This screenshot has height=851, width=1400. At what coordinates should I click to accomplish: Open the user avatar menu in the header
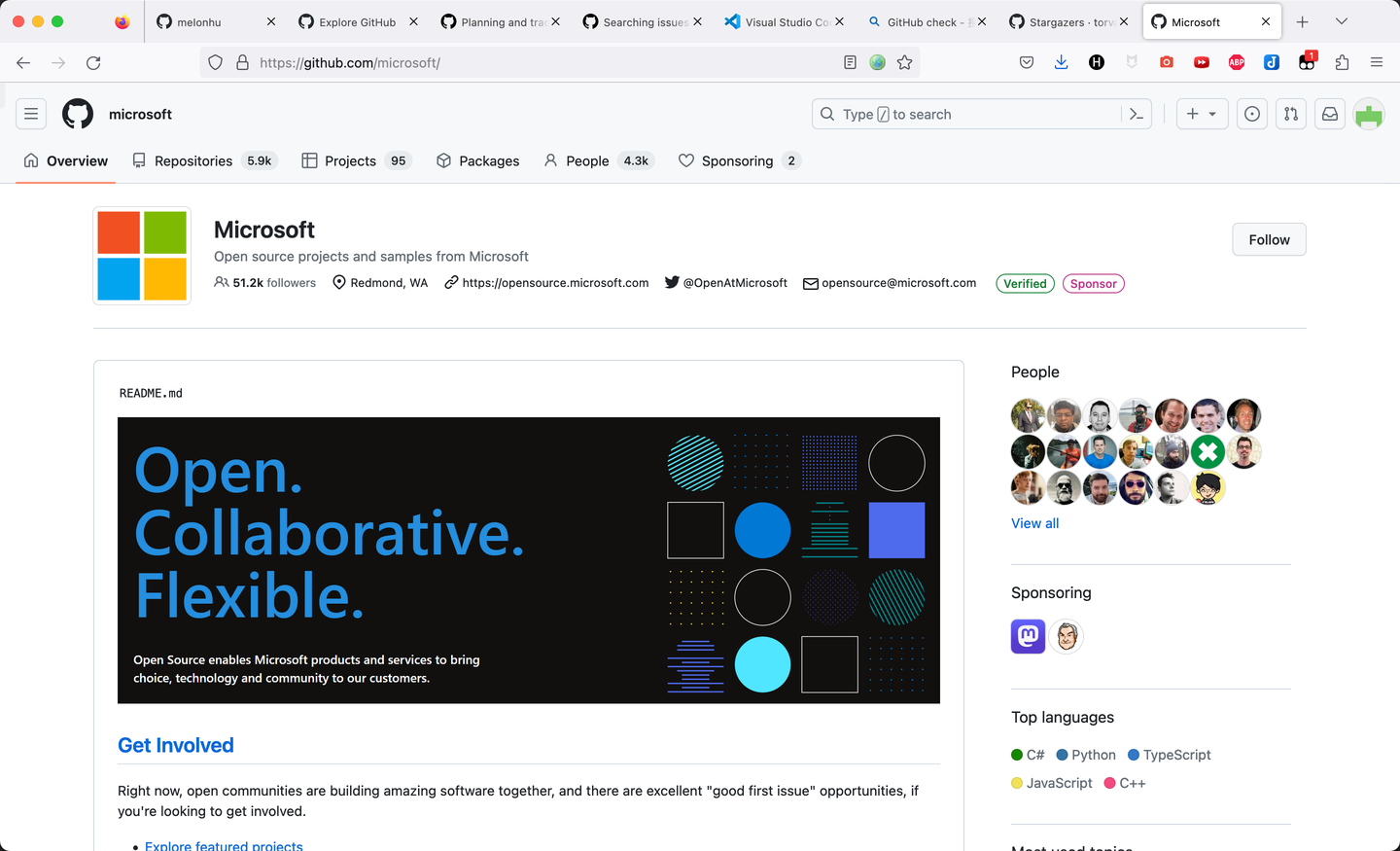tap(1369, 114)
